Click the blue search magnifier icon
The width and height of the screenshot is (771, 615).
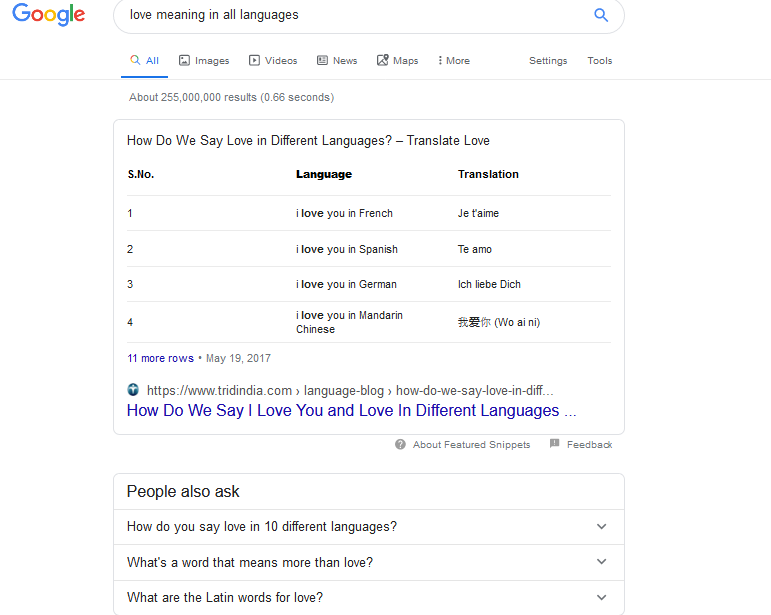pos(601,15)
